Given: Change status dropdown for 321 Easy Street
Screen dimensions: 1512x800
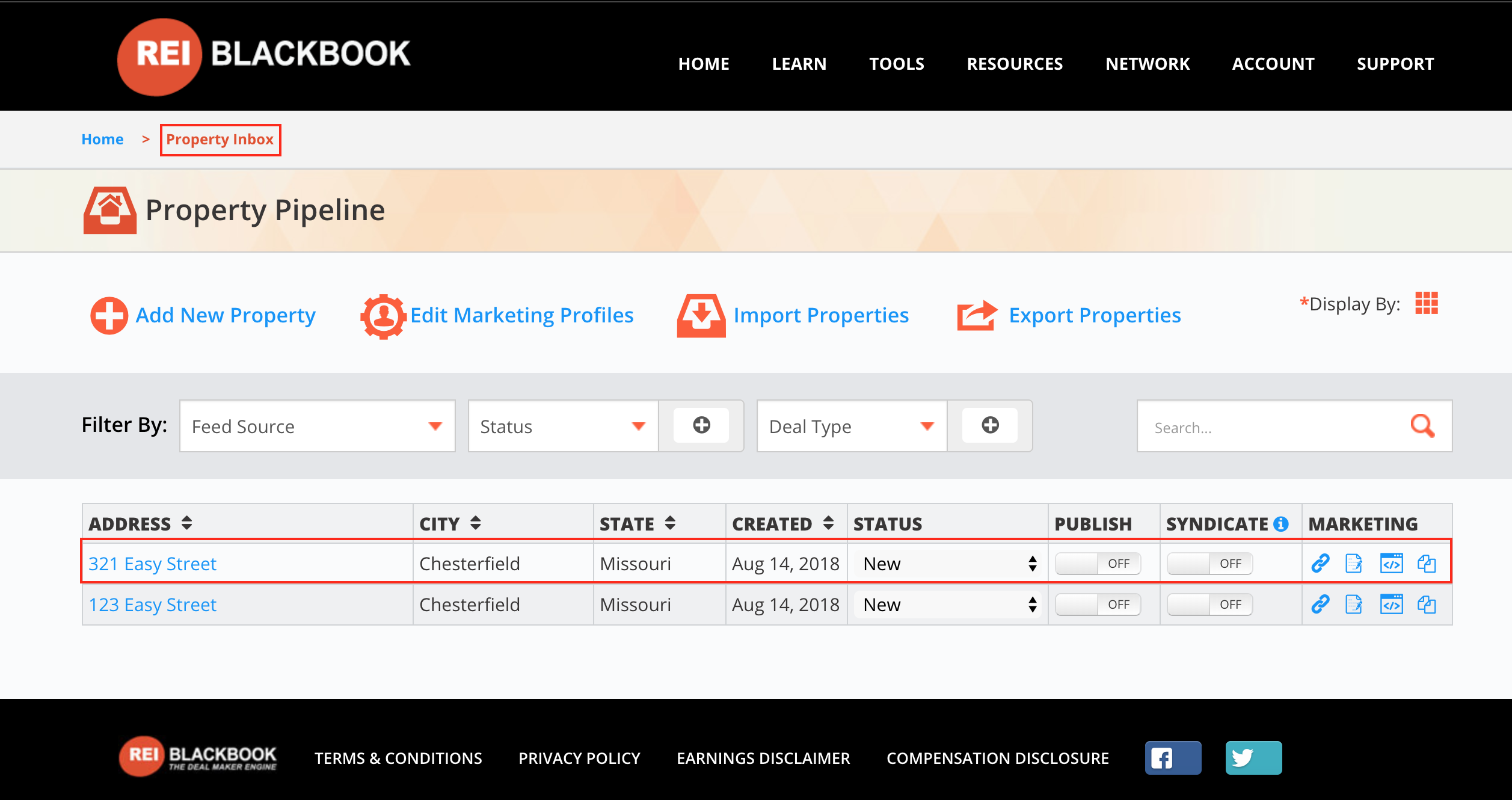Looking at the screenshot, I should pyautogui.click(x=948, y=564).
